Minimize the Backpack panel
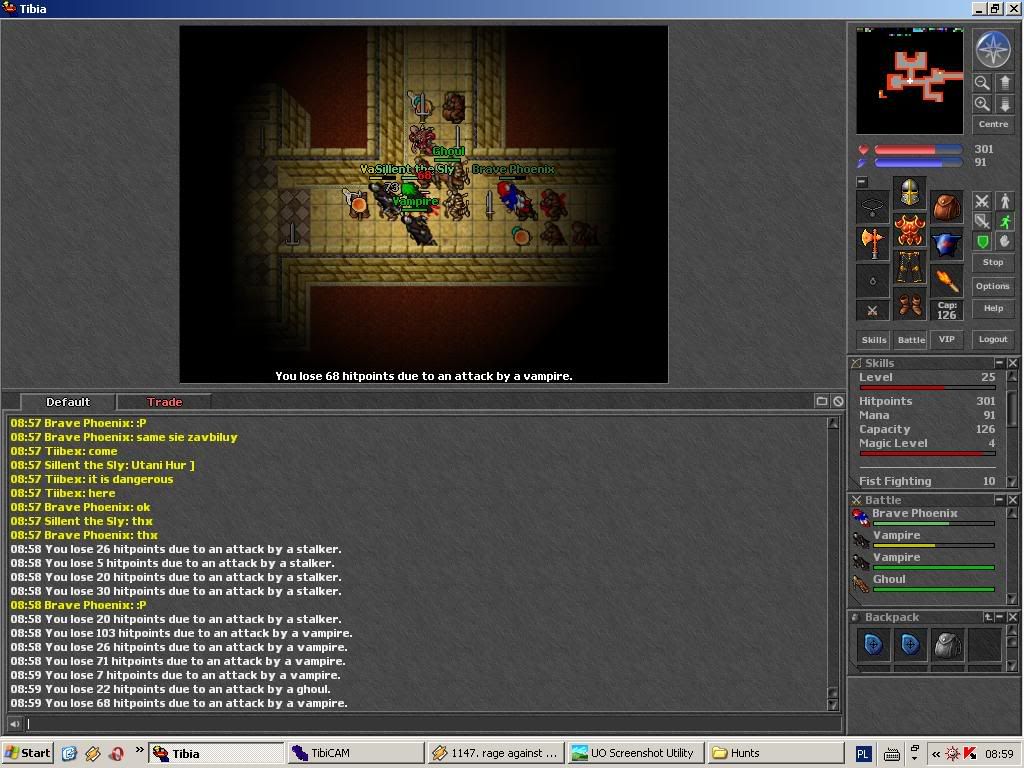 point(999,616)
